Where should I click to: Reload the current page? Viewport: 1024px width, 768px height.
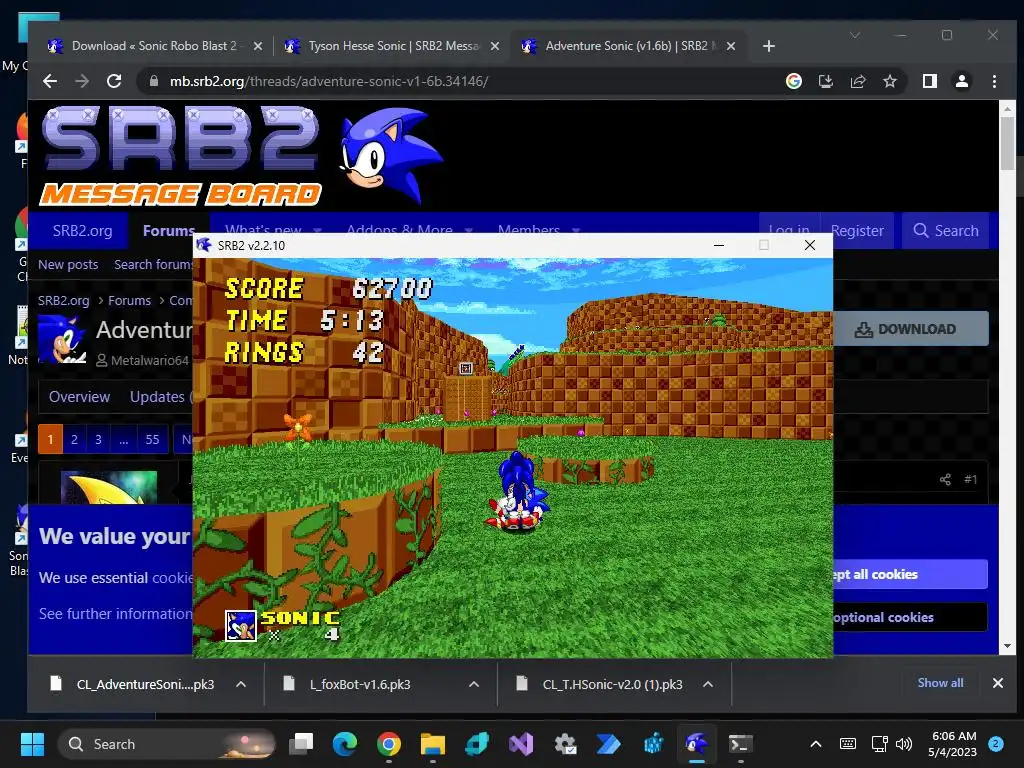114,81
